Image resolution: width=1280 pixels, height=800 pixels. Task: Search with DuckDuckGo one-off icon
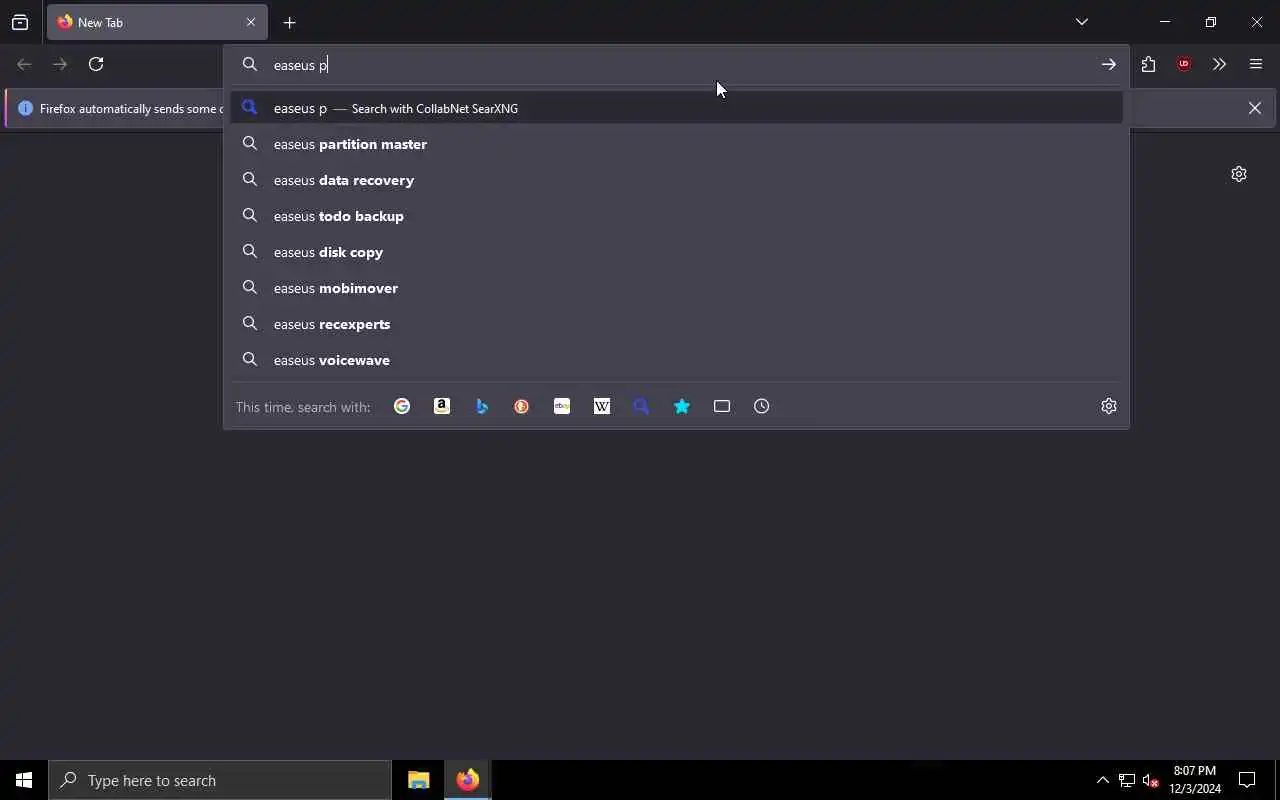tap(522, 406)
